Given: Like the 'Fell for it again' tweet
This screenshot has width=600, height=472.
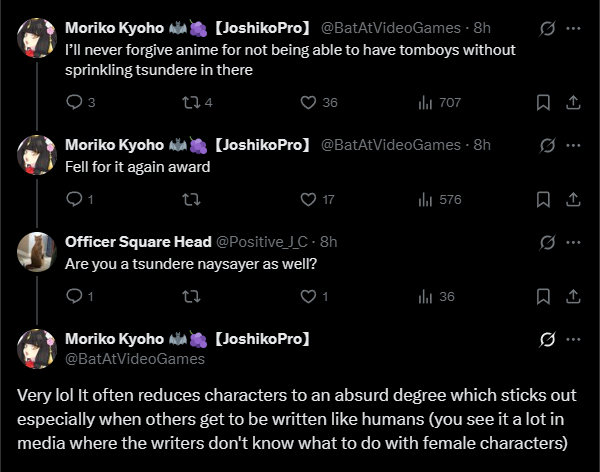Looking at the screenshot, I should [308, 199].
